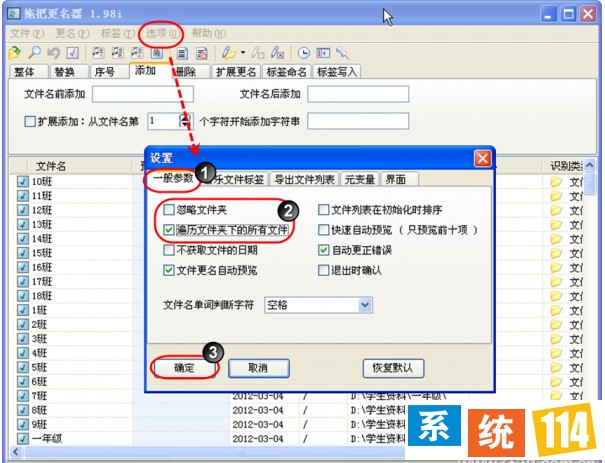Open the 更名 menu
This screenshot has width=605, height=463.
(x=73, y=34)
